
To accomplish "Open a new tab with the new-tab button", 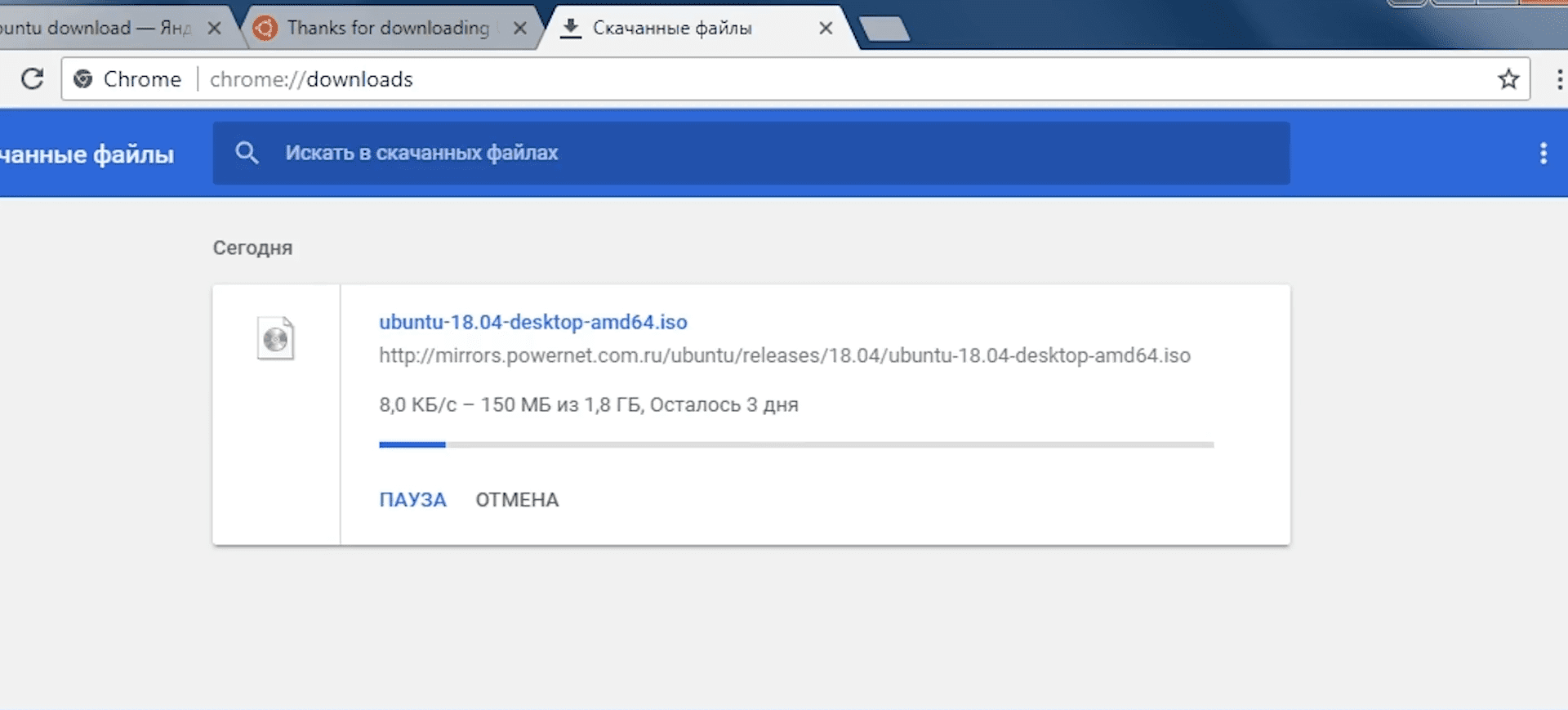I will 884,29.
